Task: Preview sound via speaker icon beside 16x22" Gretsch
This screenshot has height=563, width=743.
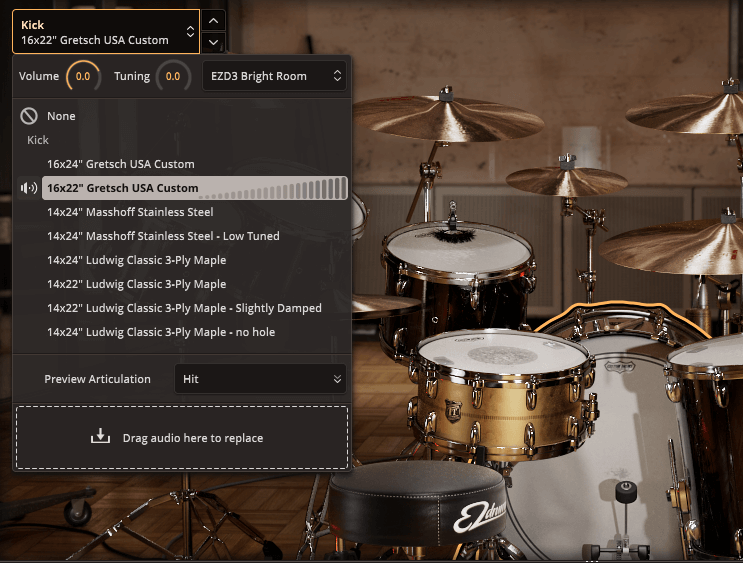Action: [x=29, y=188]
